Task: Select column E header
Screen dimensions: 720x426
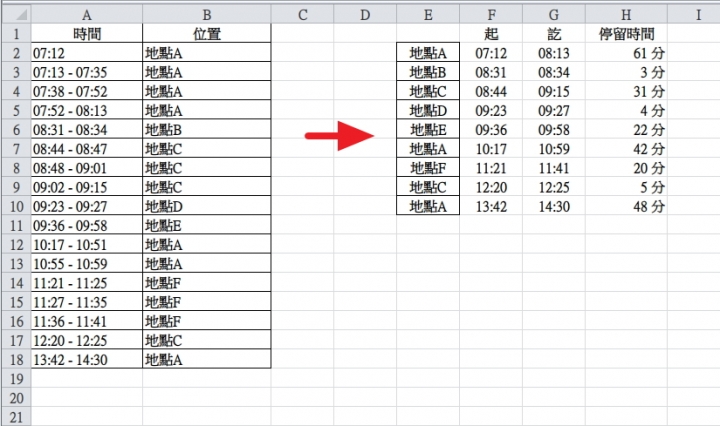Action: click(428, 14)
